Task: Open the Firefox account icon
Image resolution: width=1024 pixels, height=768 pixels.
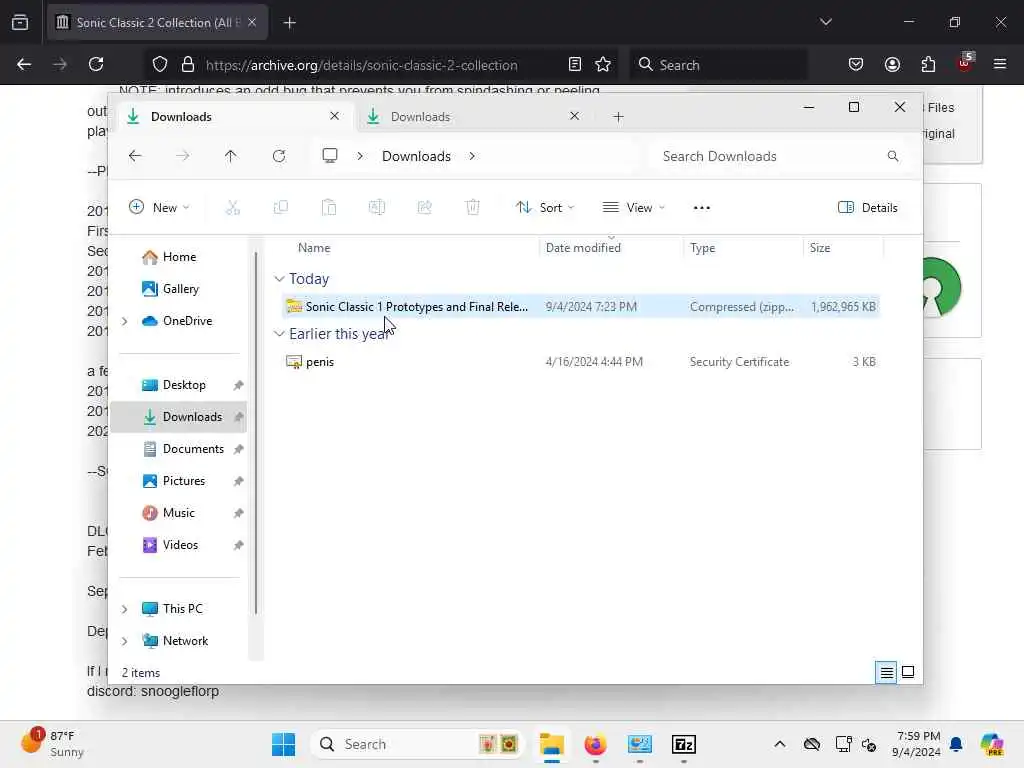Action: [x=892, y=64]
